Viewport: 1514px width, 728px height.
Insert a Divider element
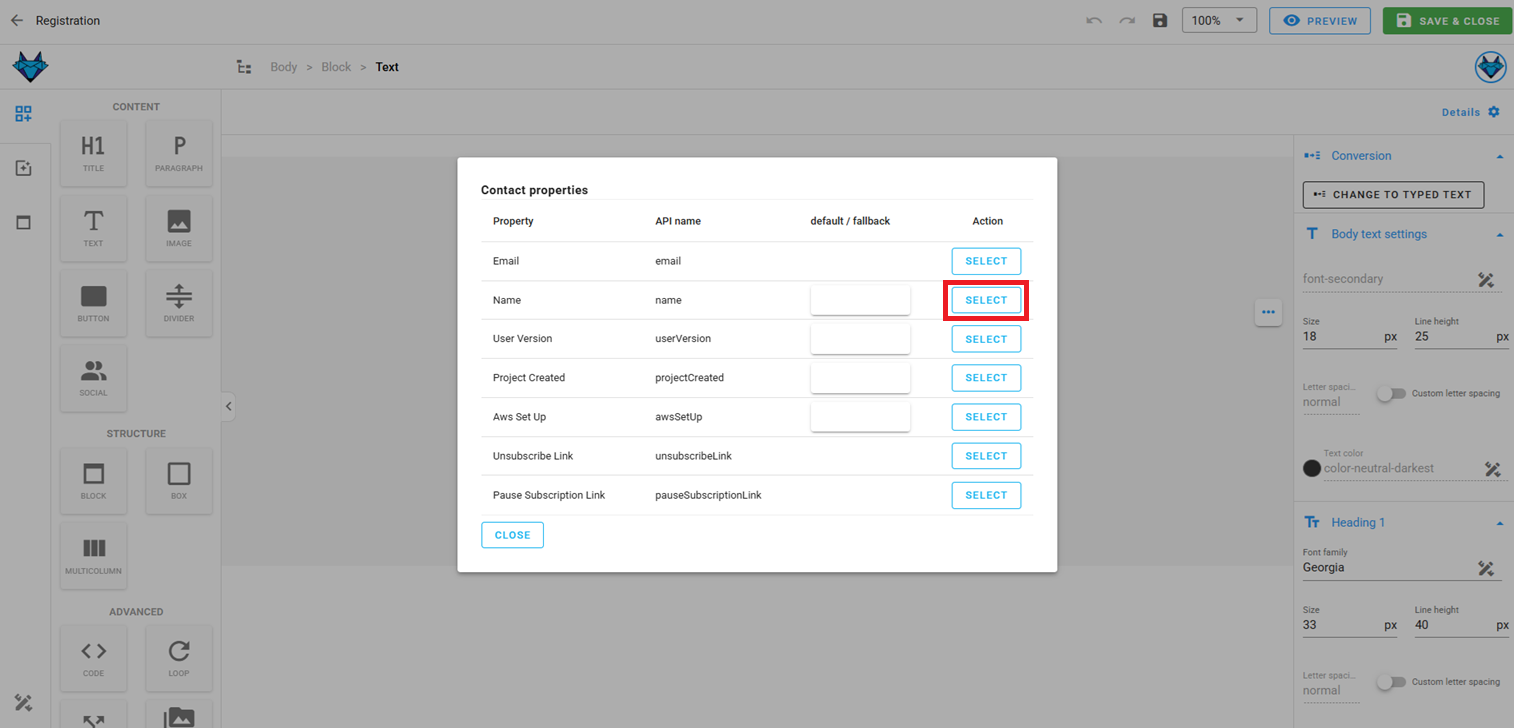(x=178, y=302)
